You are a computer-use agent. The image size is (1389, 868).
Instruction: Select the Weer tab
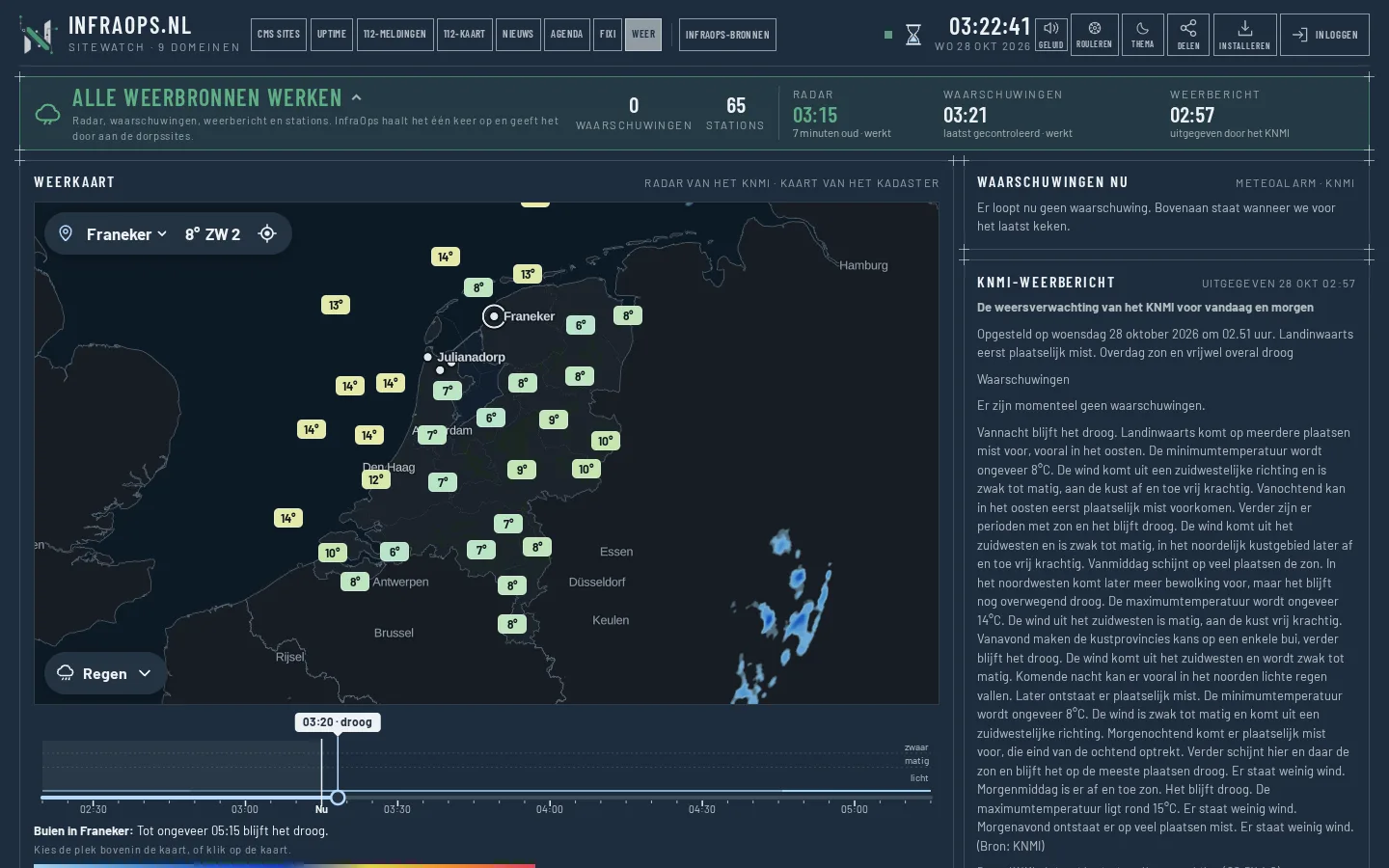(643, 35)
